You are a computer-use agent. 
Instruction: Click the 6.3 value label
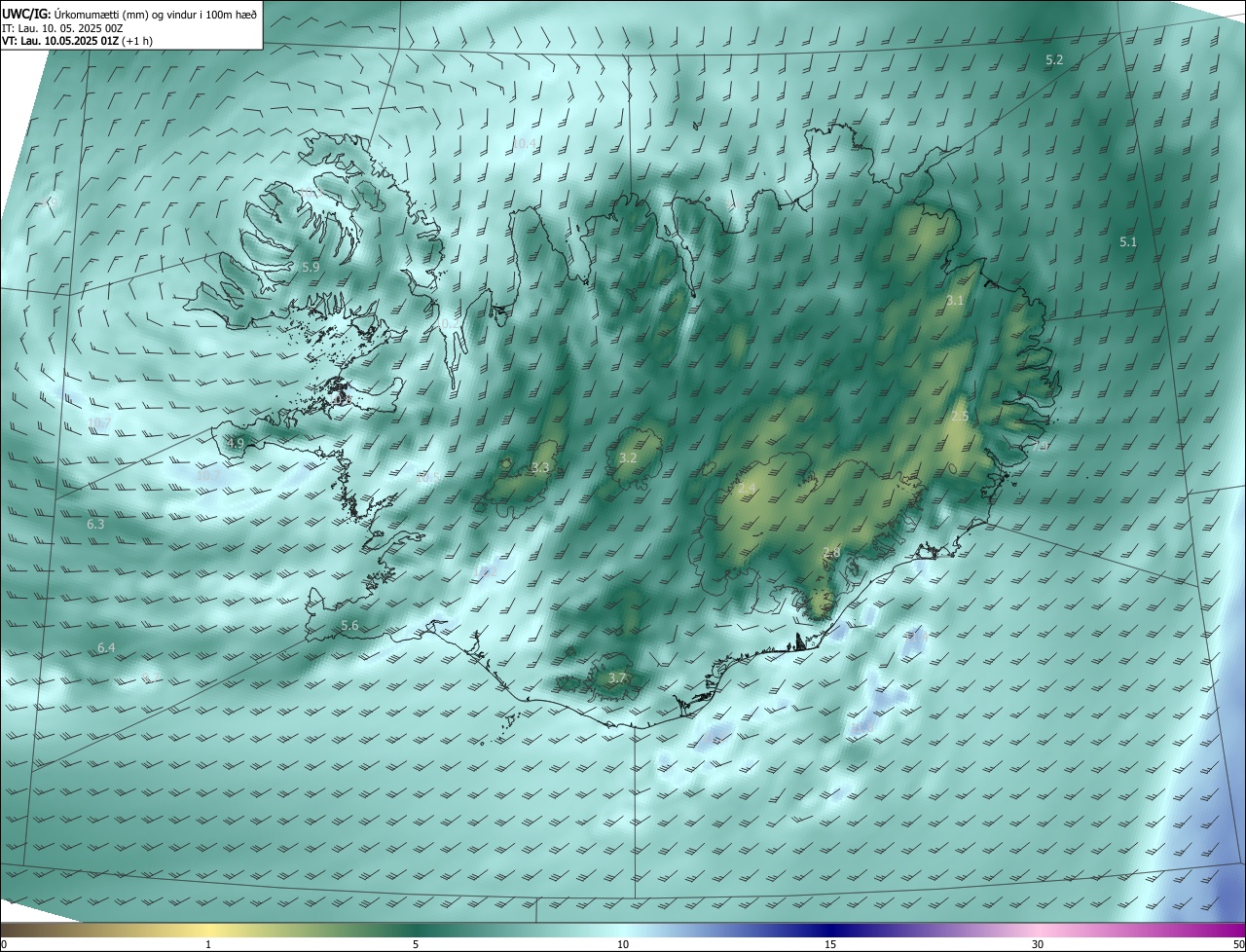(95, 524)
